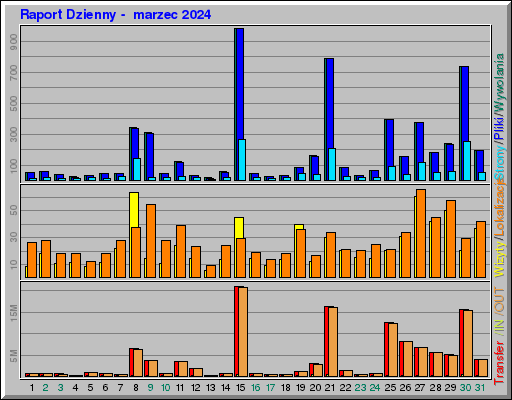
Task: Click the yellow visits bar for day 19
Action: click(x=299, y=227)
